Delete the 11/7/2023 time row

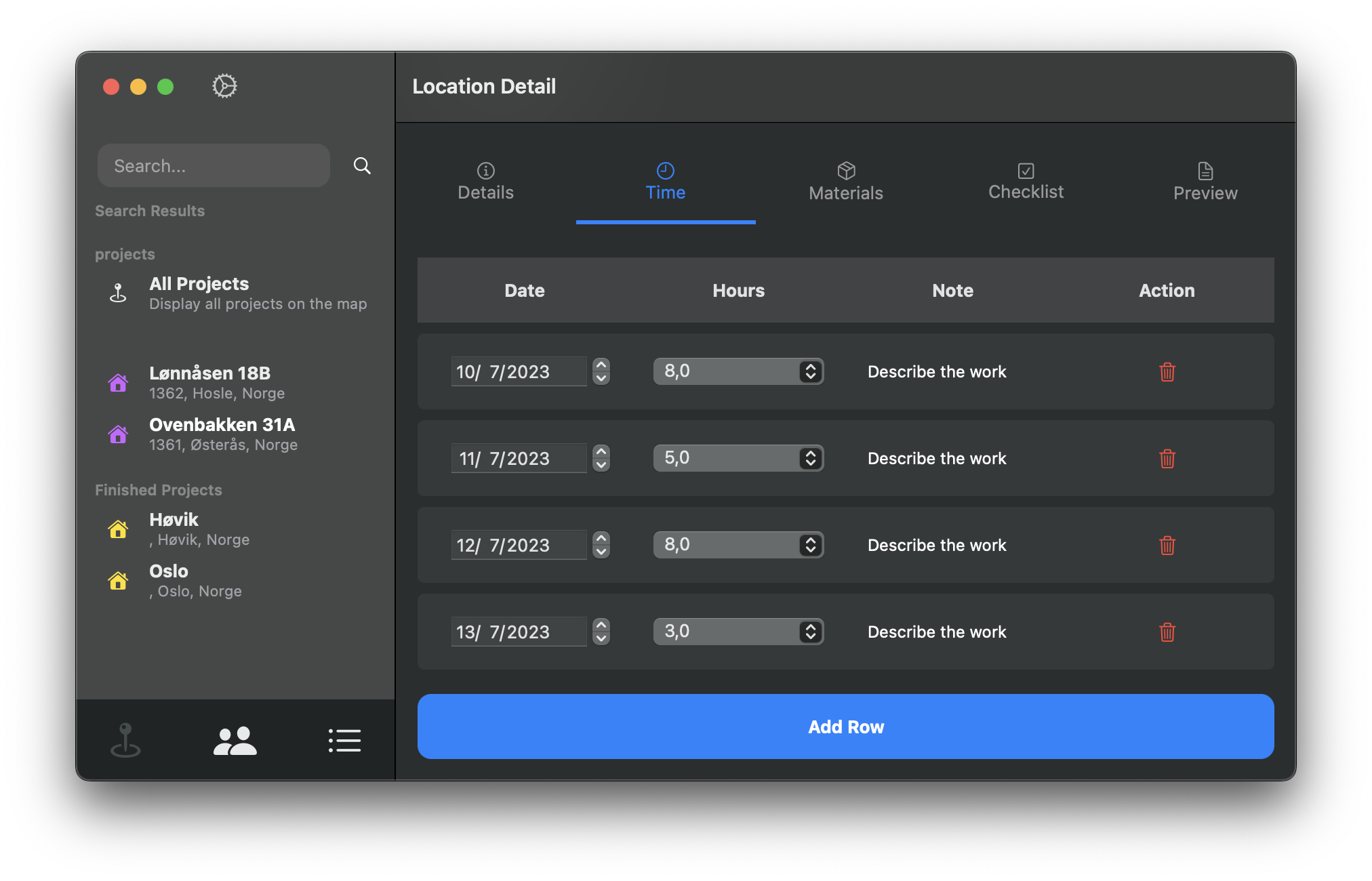tap(1167, 458)
